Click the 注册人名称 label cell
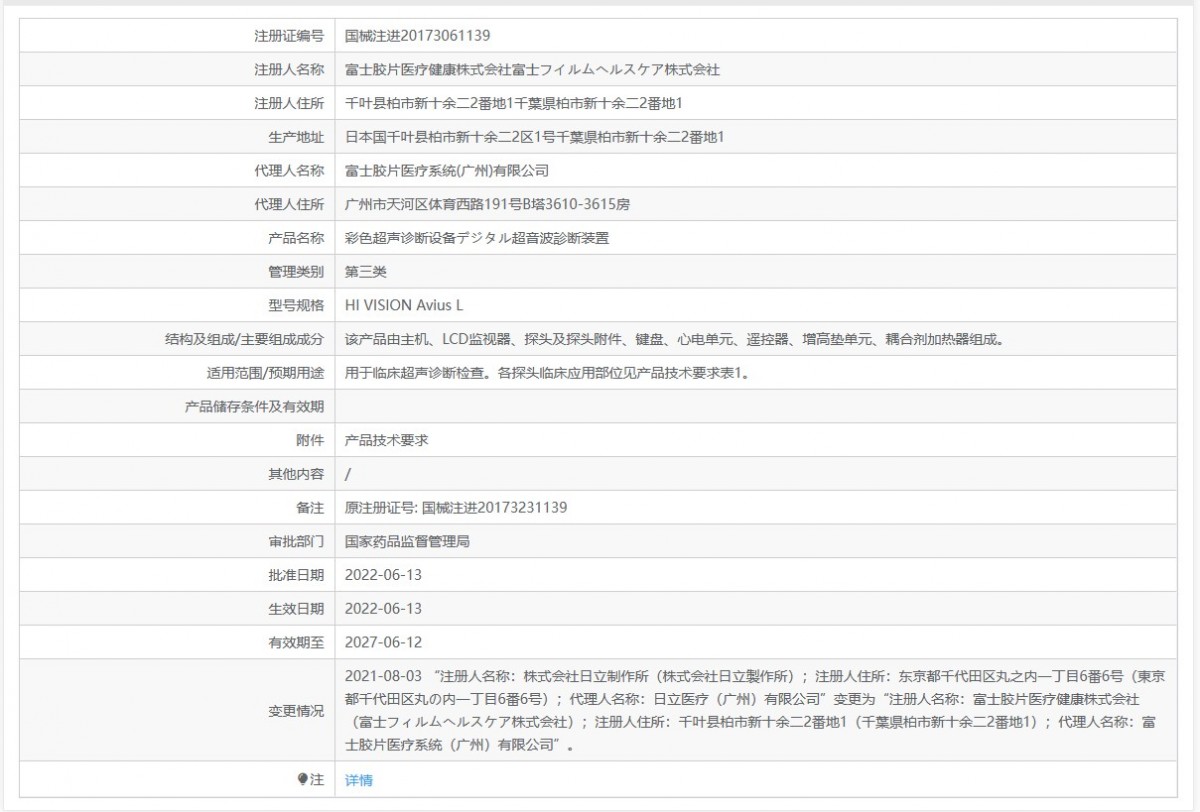The height and width of the screenshot is (812, 1200). tap(178, 69)
